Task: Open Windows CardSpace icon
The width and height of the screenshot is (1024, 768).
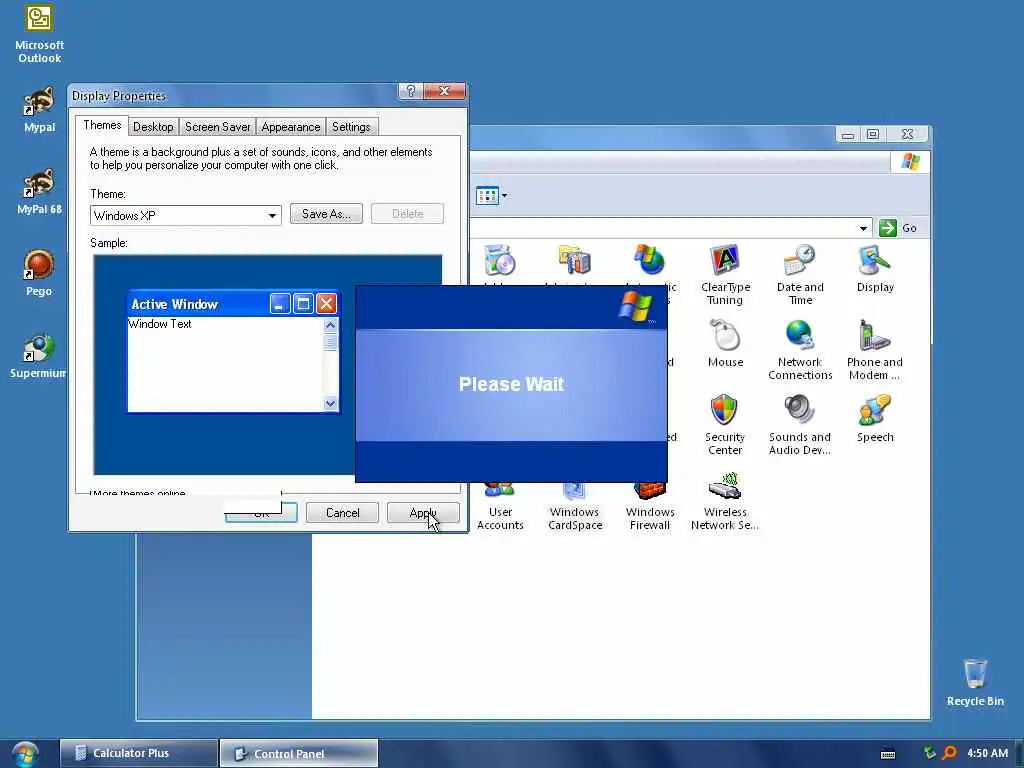Action: (575, 507)
